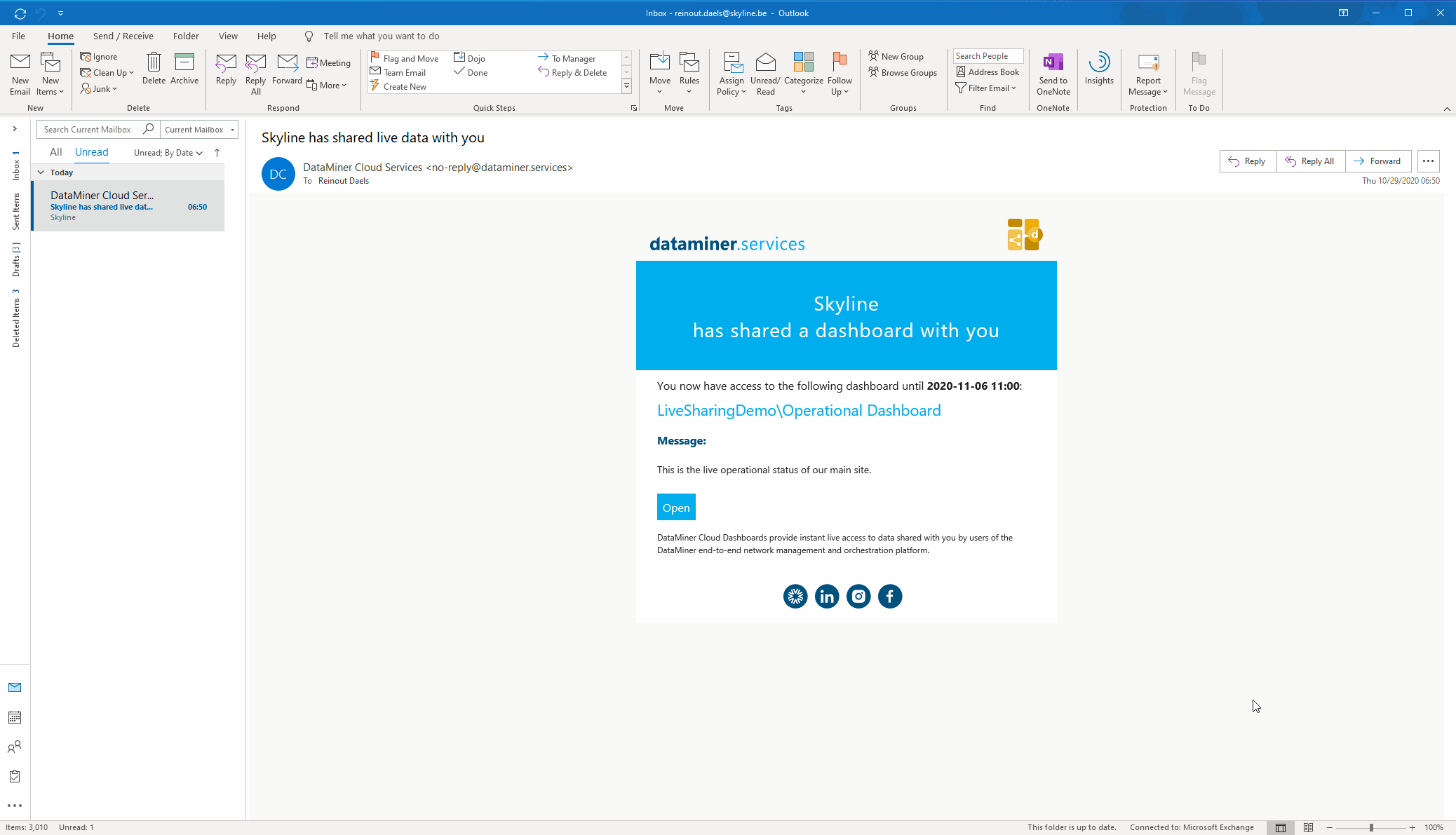The height and width of the screenshot is (835, 1456).
Task: Open the Insights icon
Action: pyautogui.click(x=1099, y=62)
